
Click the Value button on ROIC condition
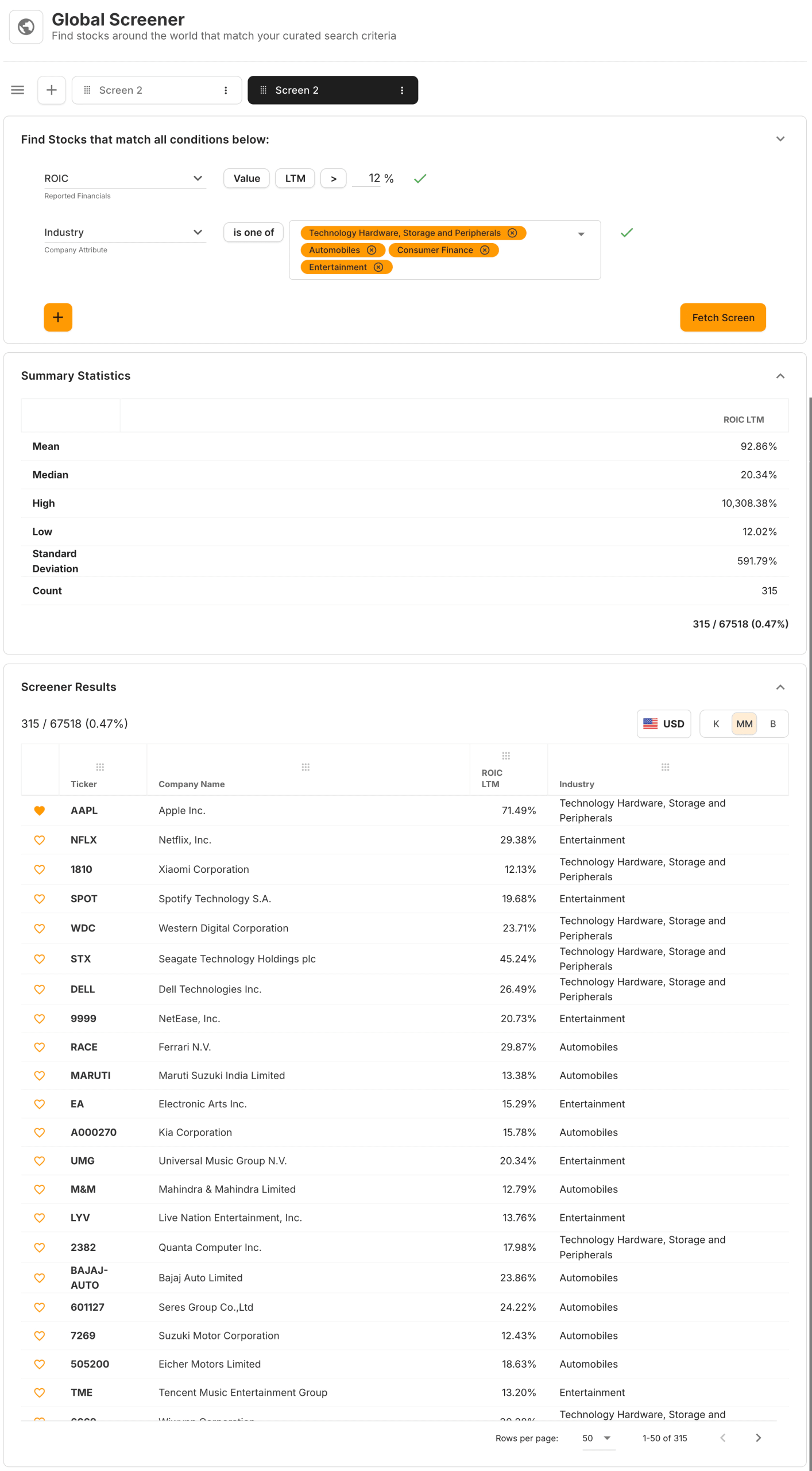coord(246,179)
